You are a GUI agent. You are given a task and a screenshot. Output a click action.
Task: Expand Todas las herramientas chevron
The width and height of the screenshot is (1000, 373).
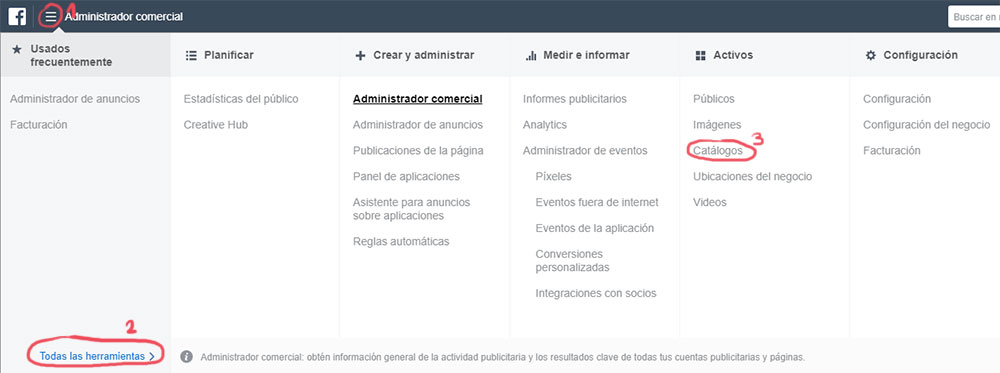(152, 357)
